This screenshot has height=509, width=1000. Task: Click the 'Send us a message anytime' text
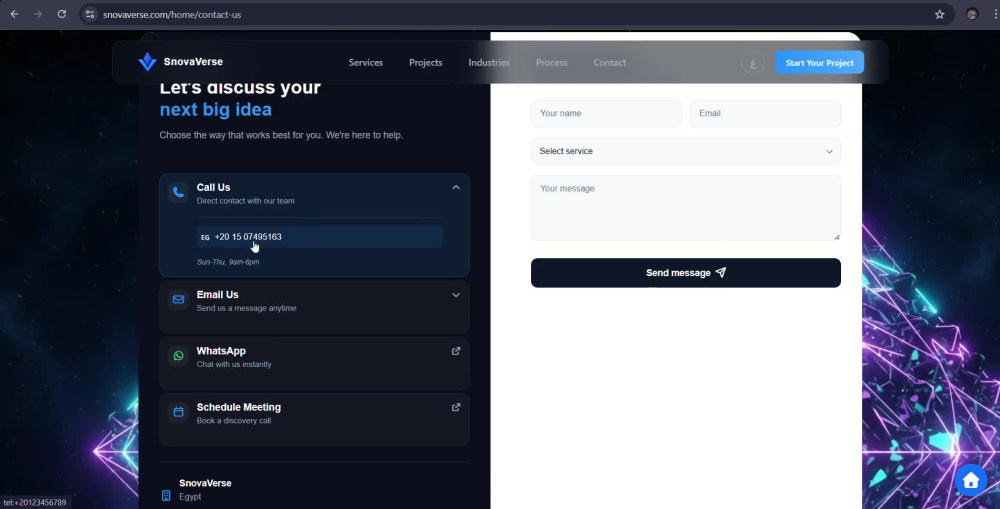pos(246,308)
